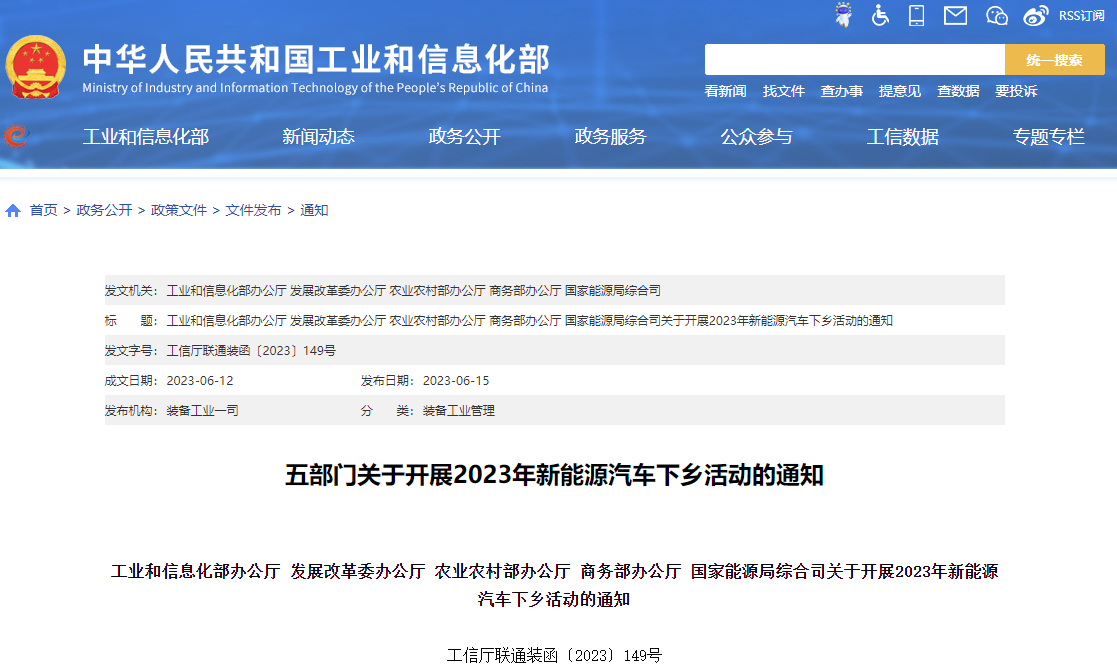This screenshot has height=665, width=1117.
Task: Open the mobile phone version icon
Action: point(917,15)
